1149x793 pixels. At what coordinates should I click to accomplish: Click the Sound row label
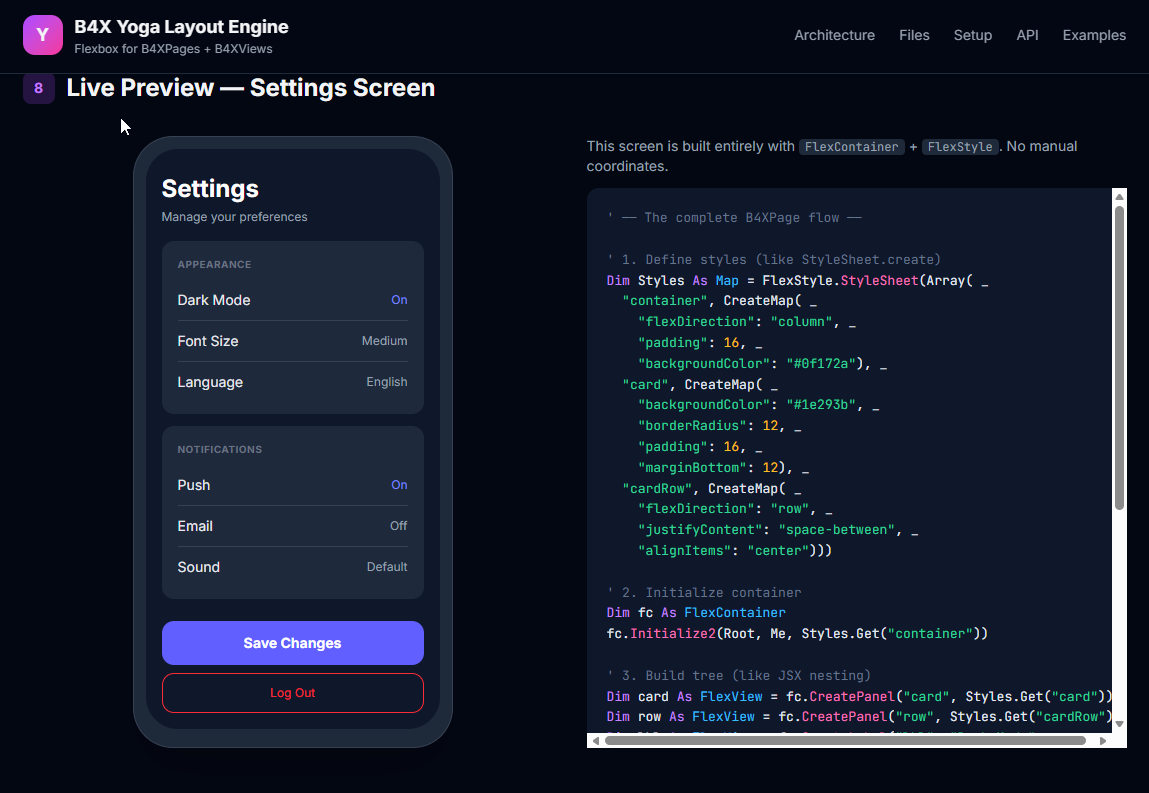[x=199, y=567]
